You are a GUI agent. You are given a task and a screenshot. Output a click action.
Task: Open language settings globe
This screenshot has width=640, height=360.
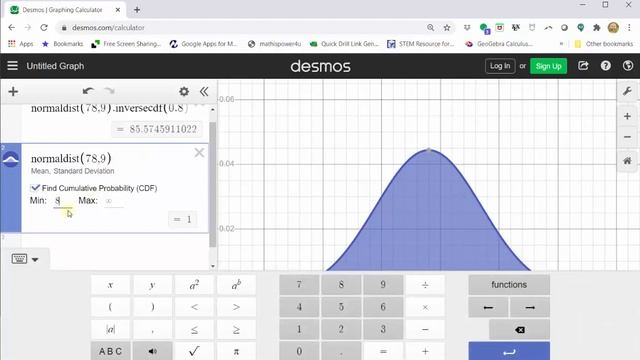(x=628, y=66)
